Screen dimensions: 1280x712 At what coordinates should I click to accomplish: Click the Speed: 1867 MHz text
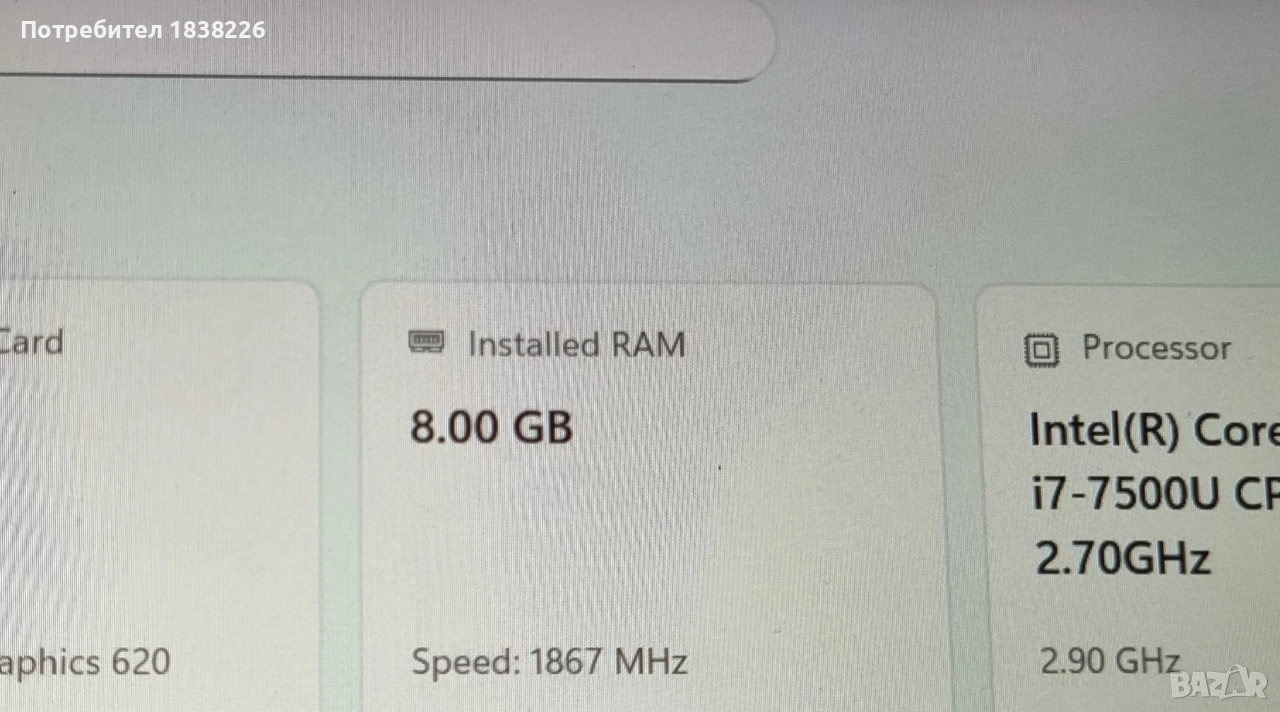(x=550, y=661)
